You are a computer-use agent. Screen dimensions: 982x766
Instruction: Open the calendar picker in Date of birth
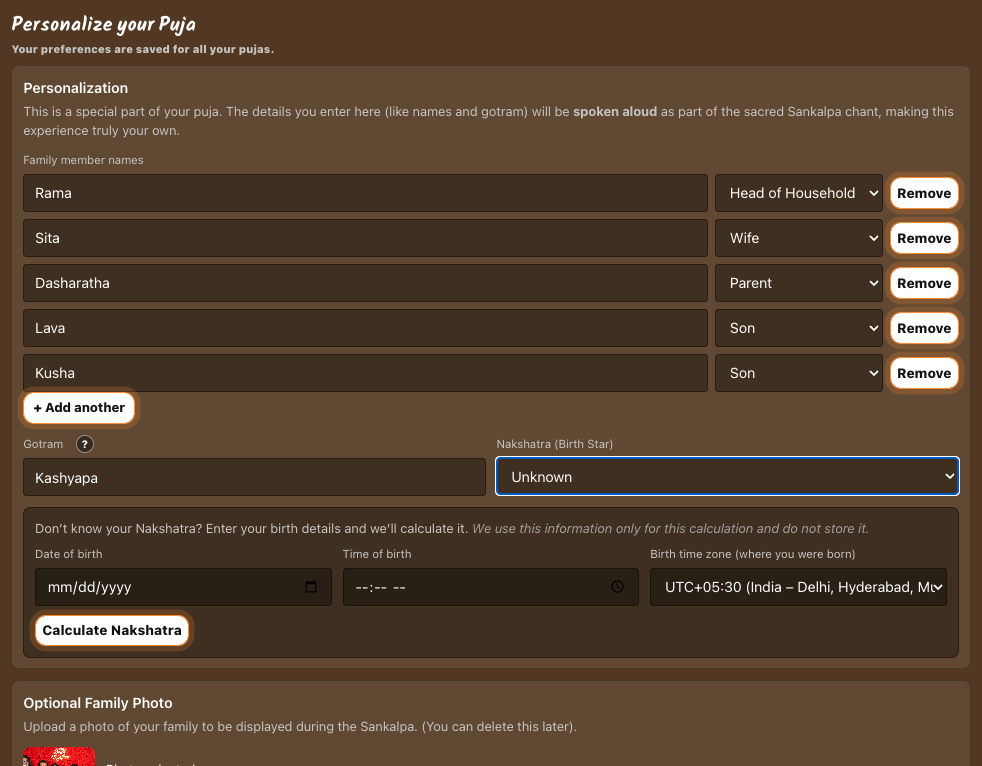coord(311,587)
